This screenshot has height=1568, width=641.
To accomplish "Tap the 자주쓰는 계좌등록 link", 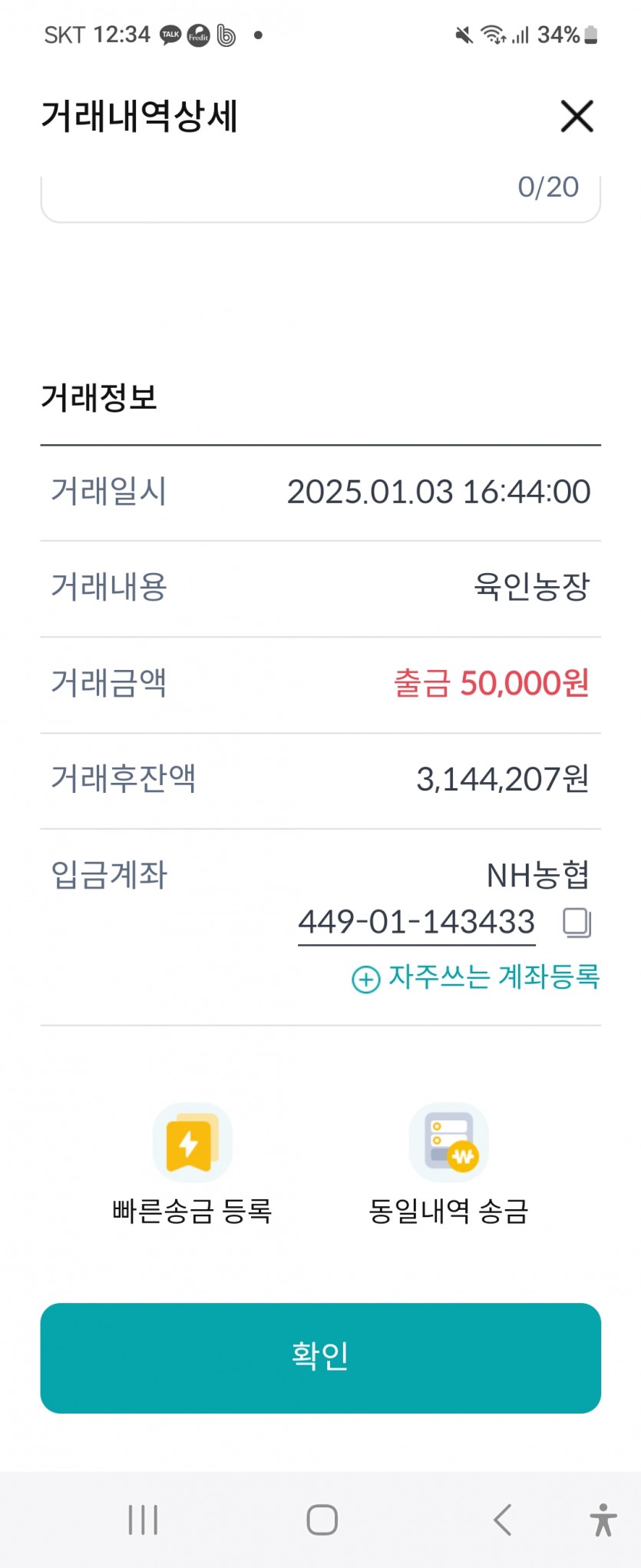I will point(494,976).
